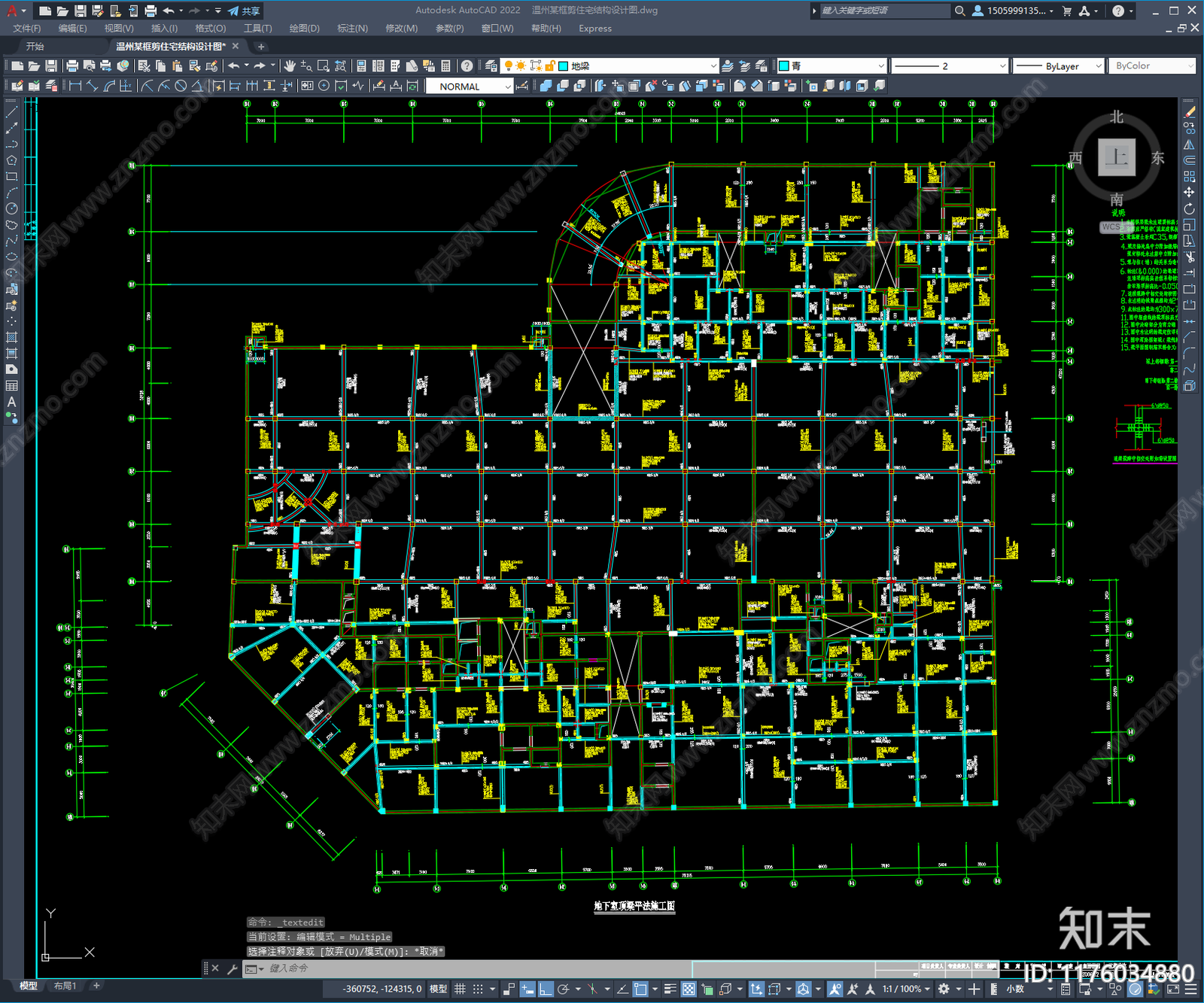Select the Circle tool in draw toolbar
This screenshot has height=1003, width=1204.
click(11, 208)
